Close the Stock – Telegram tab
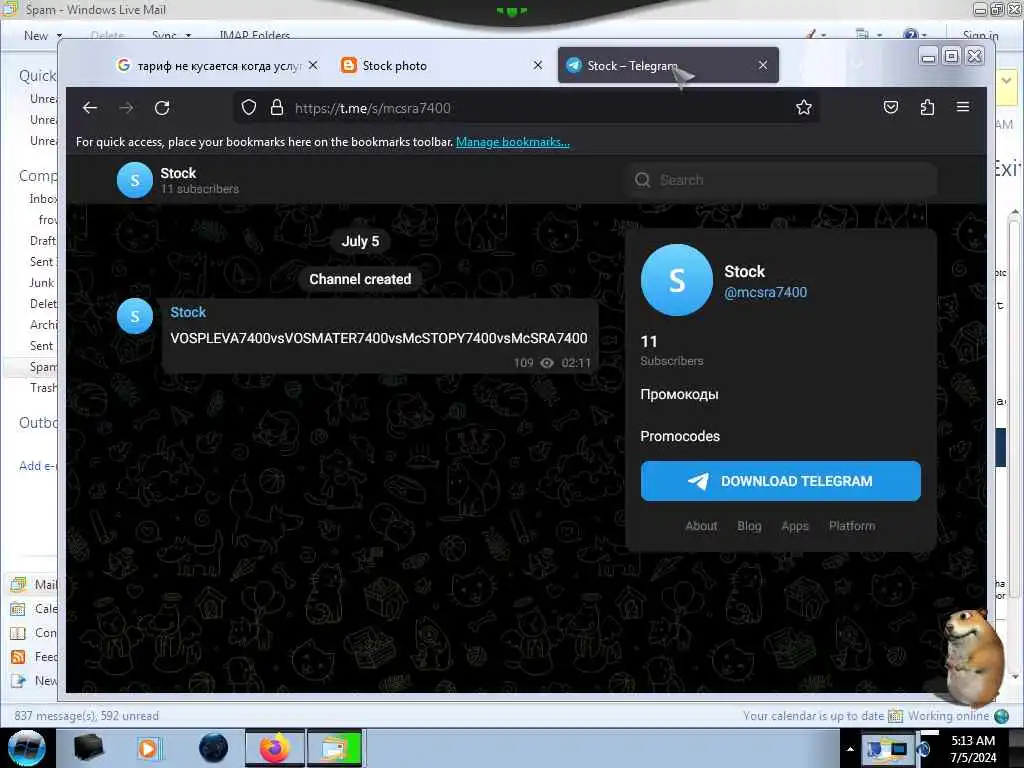 [x=763, y=65]
